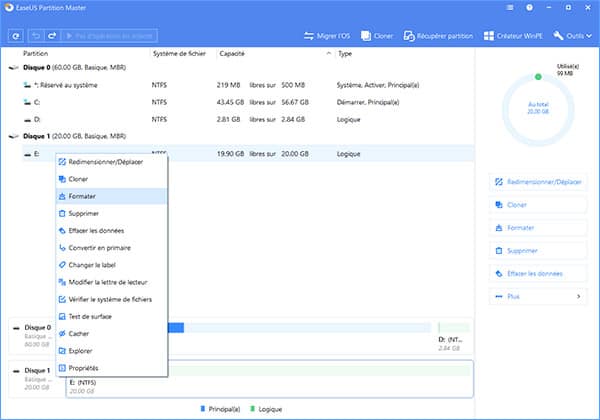Click the D: partition block in disk map

pos(452,333)
